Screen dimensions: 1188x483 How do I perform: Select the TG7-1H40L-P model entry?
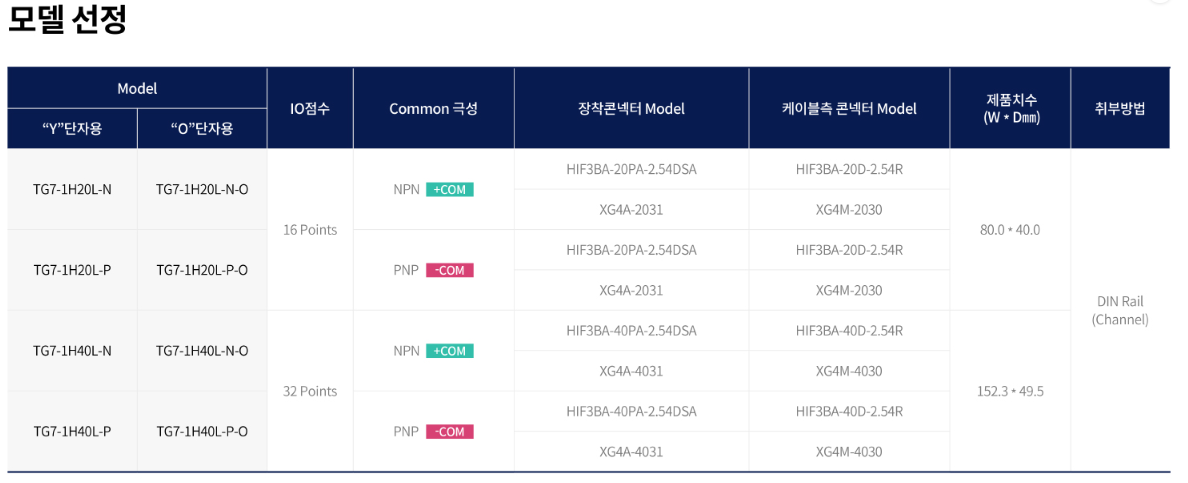(72, 432)
